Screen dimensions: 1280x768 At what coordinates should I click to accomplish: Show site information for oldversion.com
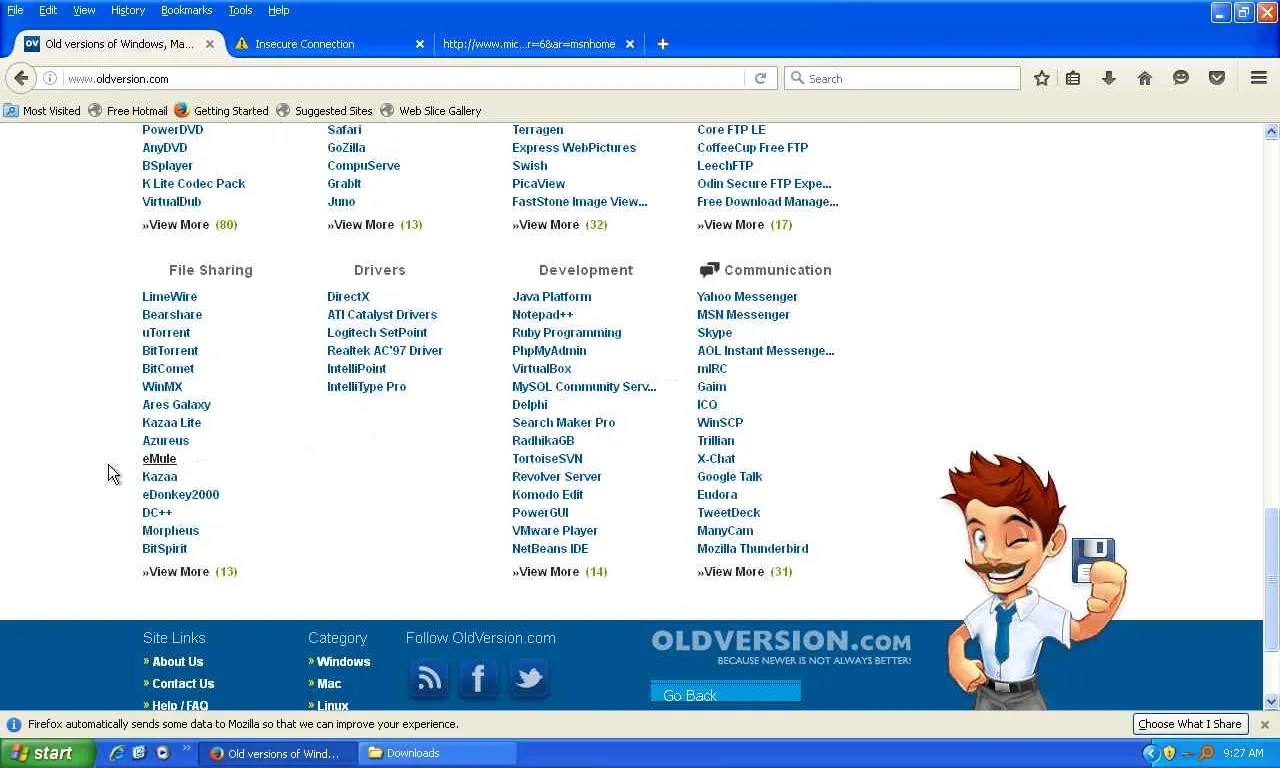pyautogui.click(x=50, y=78)
